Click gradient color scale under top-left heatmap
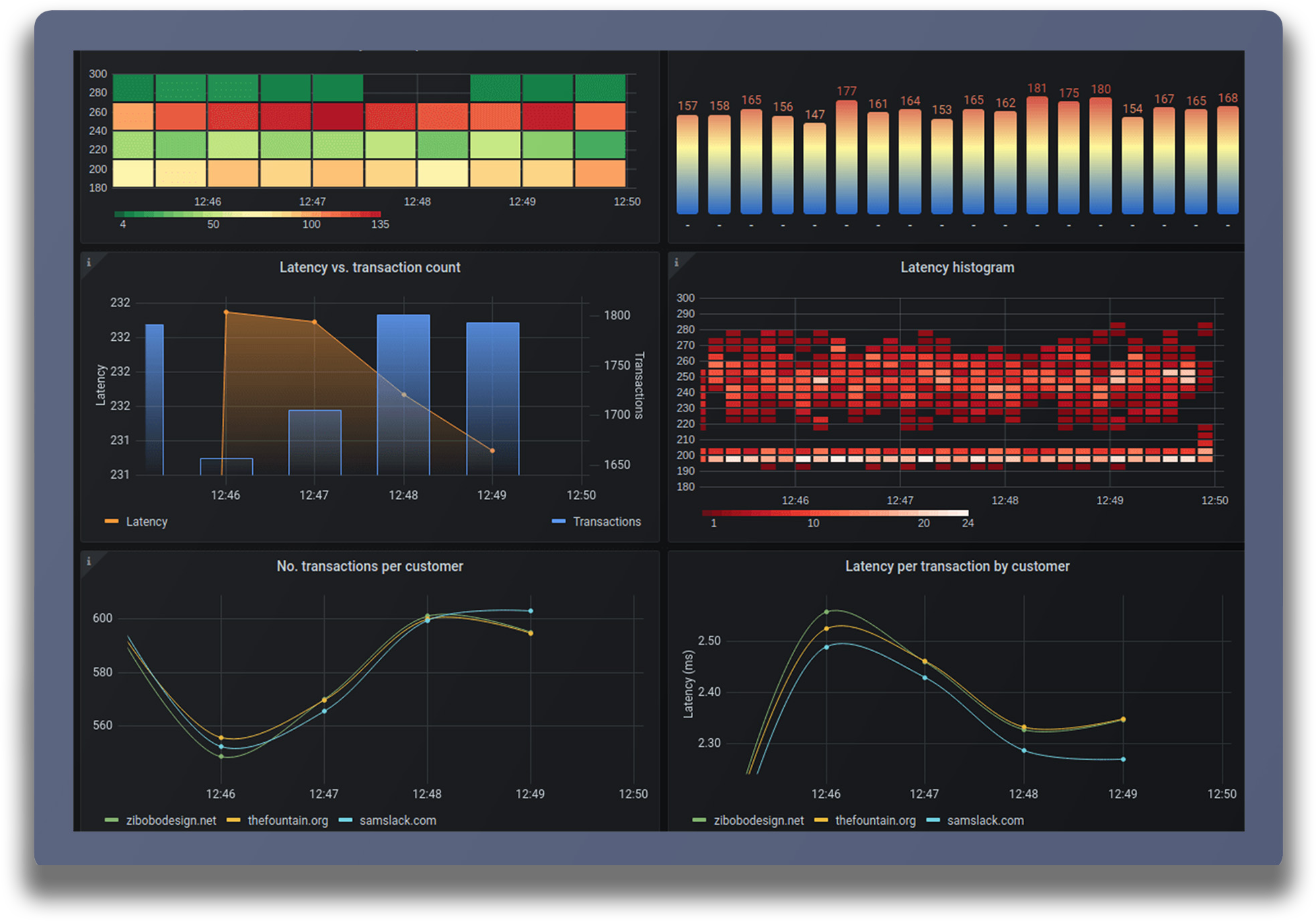The width and height of the screenshot is (1316, 921). (247, 214)
